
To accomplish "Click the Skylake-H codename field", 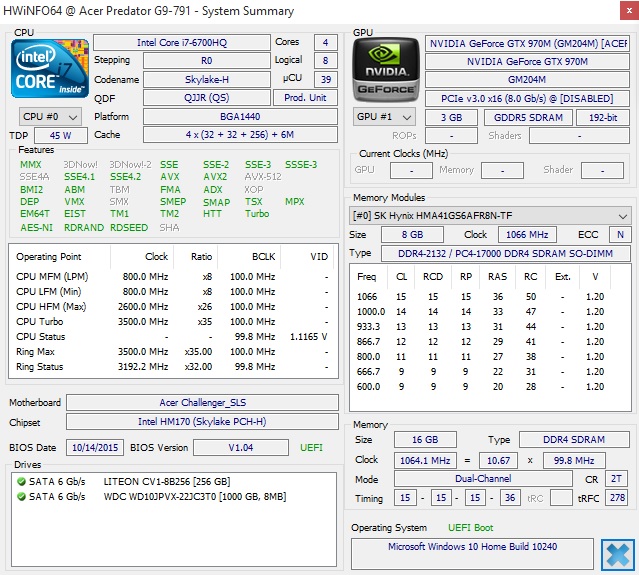I will tap(207, 79).
